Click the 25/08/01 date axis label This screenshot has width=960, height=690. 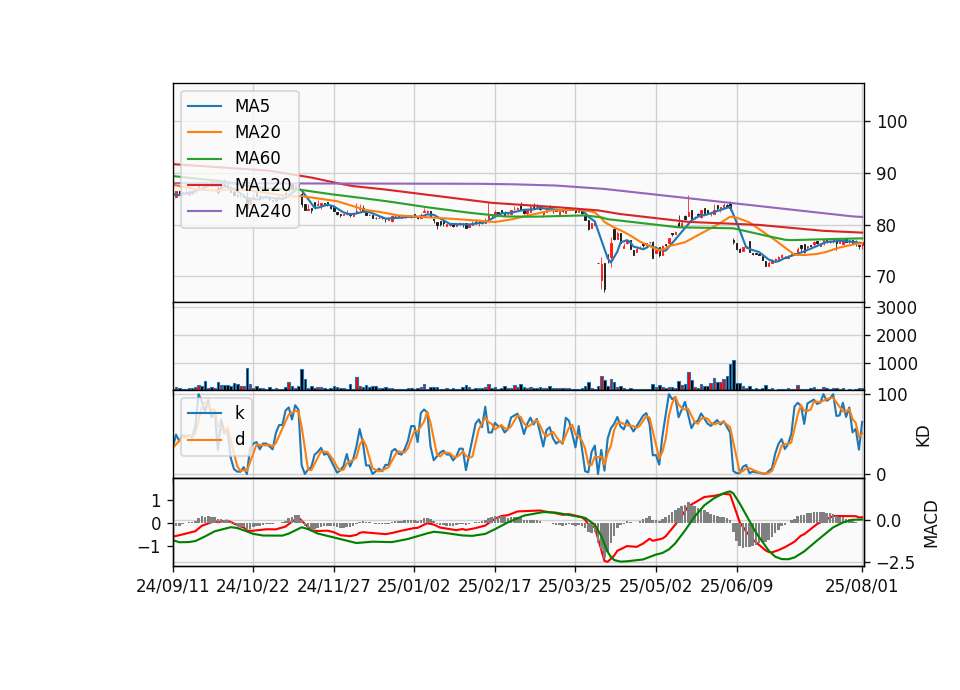pos(862,586)
